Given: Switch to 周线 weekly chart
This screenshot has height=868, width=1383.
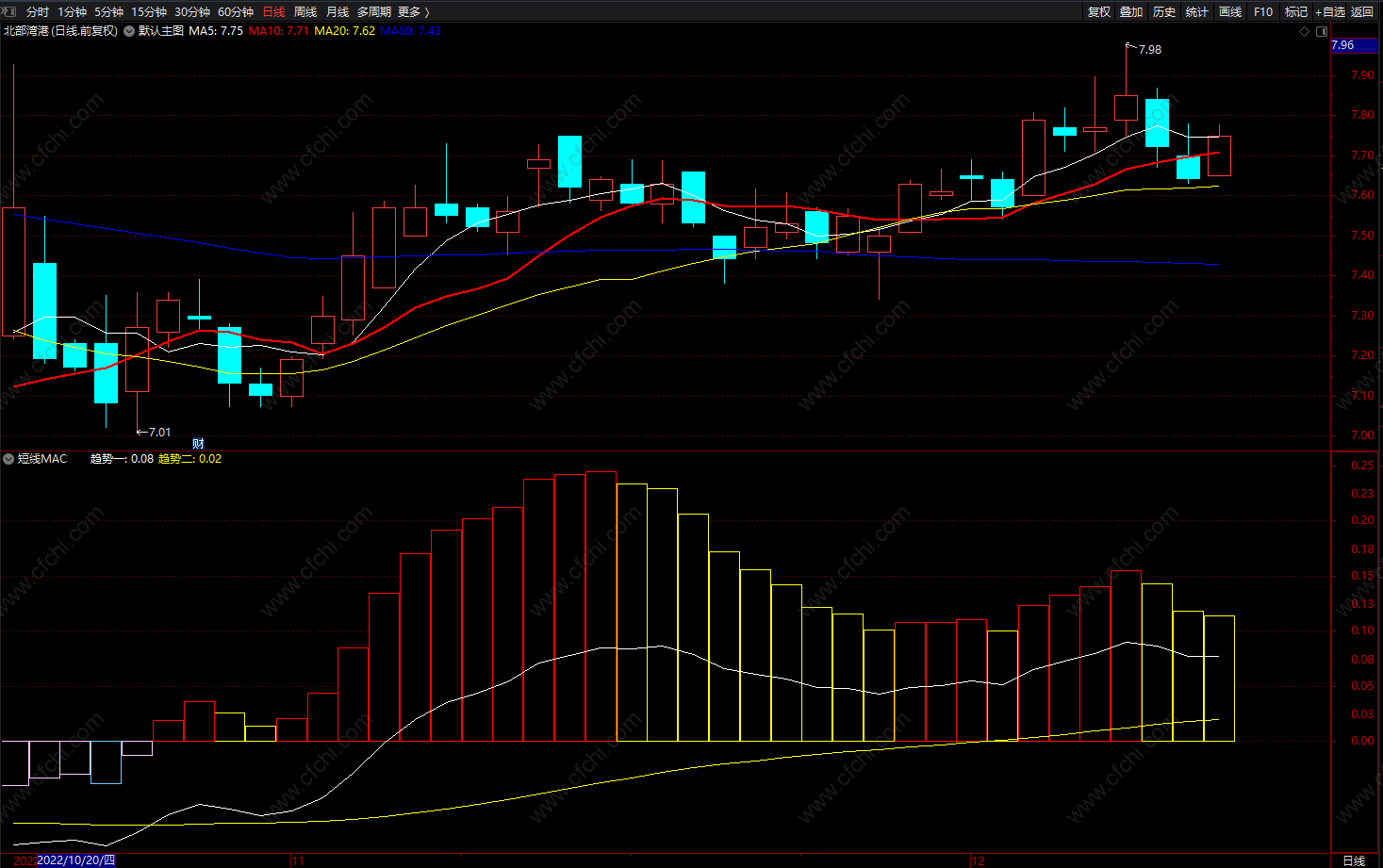Looking at the screenshot, I should [305, 12].
